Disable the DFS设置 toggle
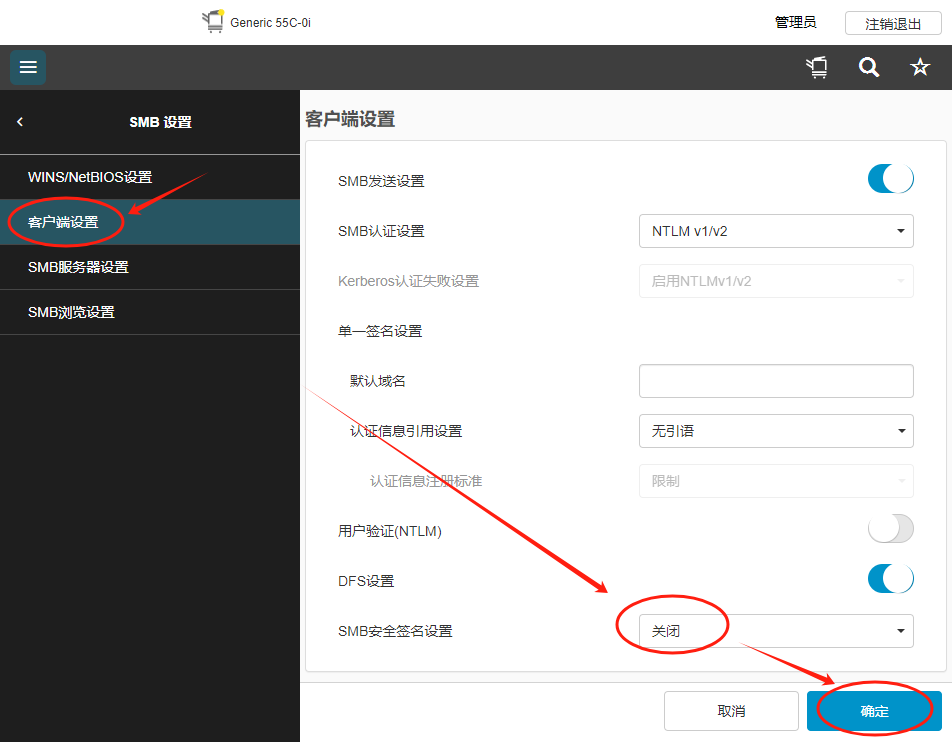The image size is (952, 742). coord(890,579)
